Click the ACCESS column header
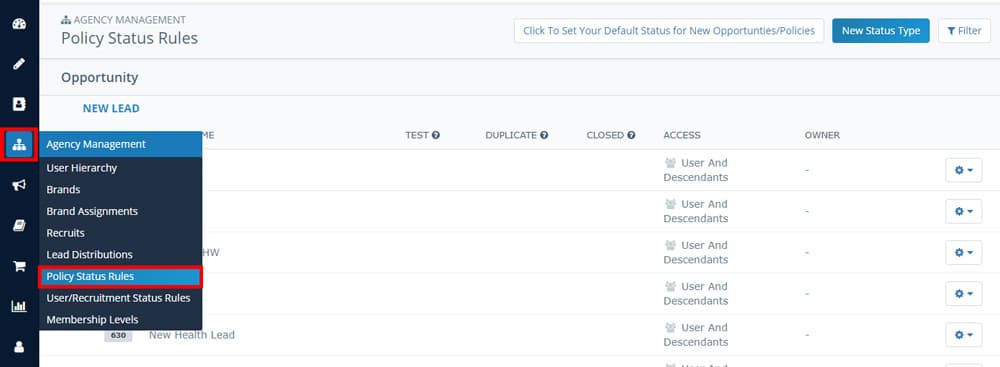1000x367 pixels. coord(682,135)
